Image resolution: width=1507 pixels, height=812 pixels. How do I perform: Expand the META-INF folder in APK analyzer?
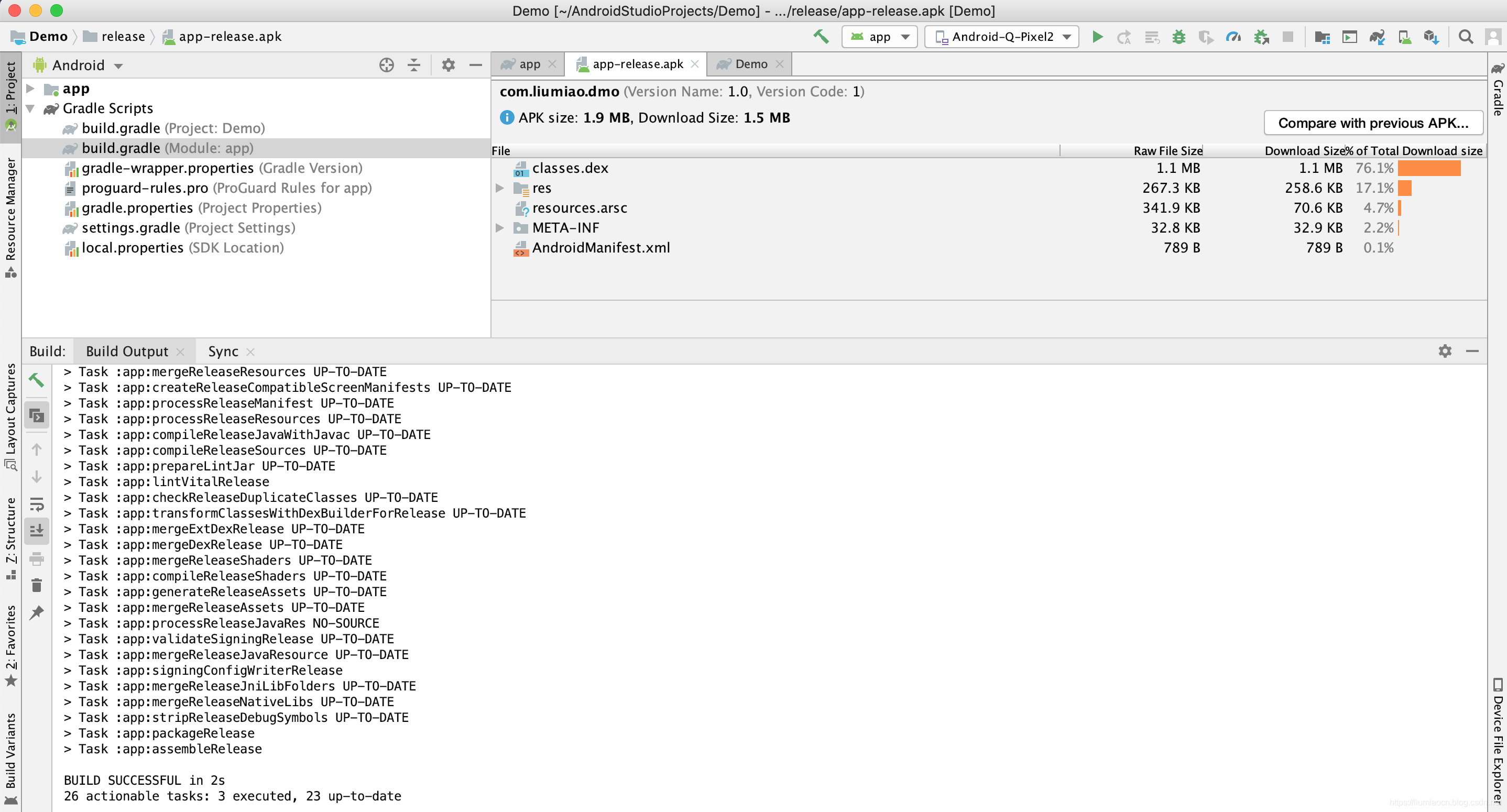pos(499,227)
